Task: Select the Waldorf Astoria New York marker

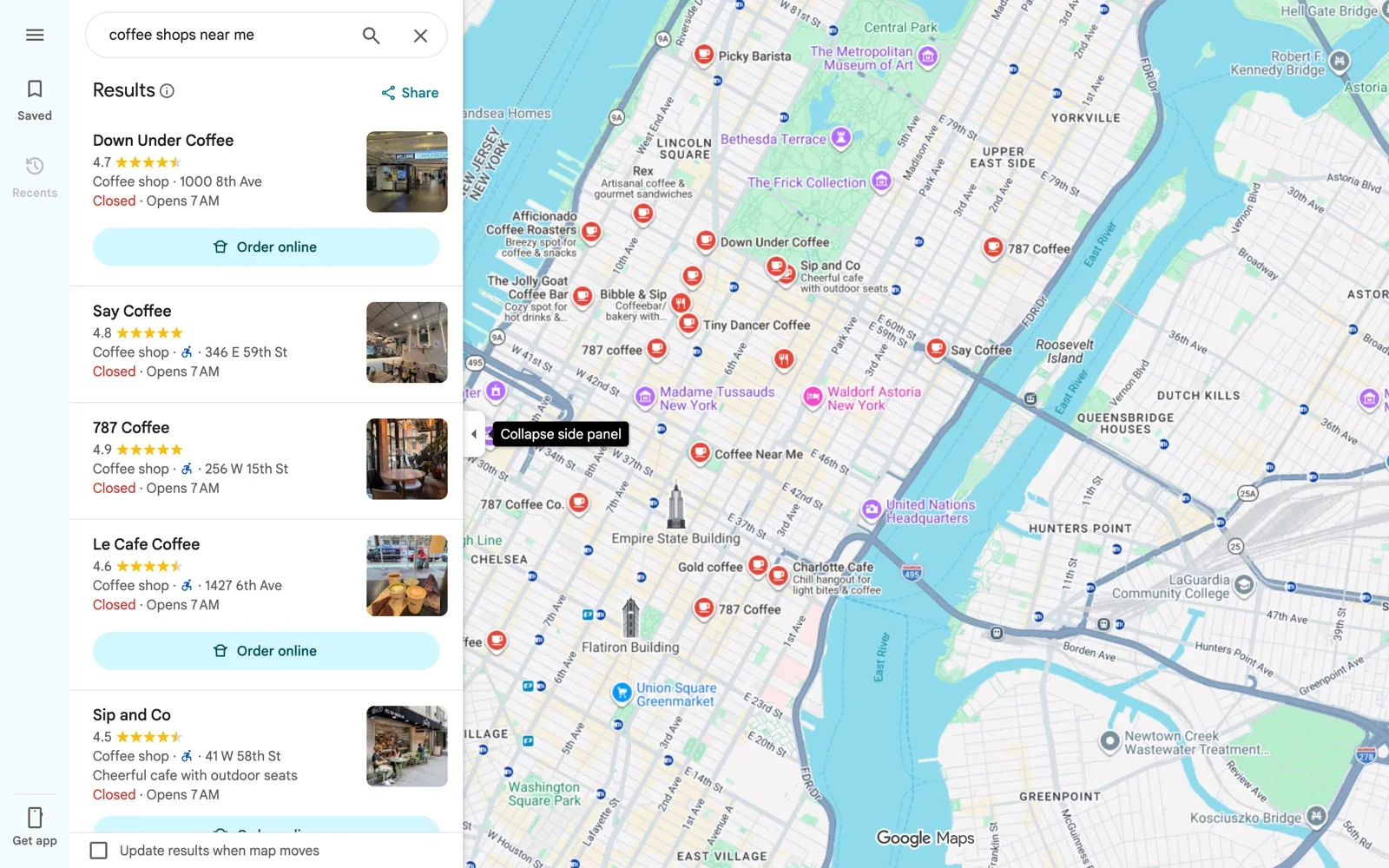Action: click(813, 398)
